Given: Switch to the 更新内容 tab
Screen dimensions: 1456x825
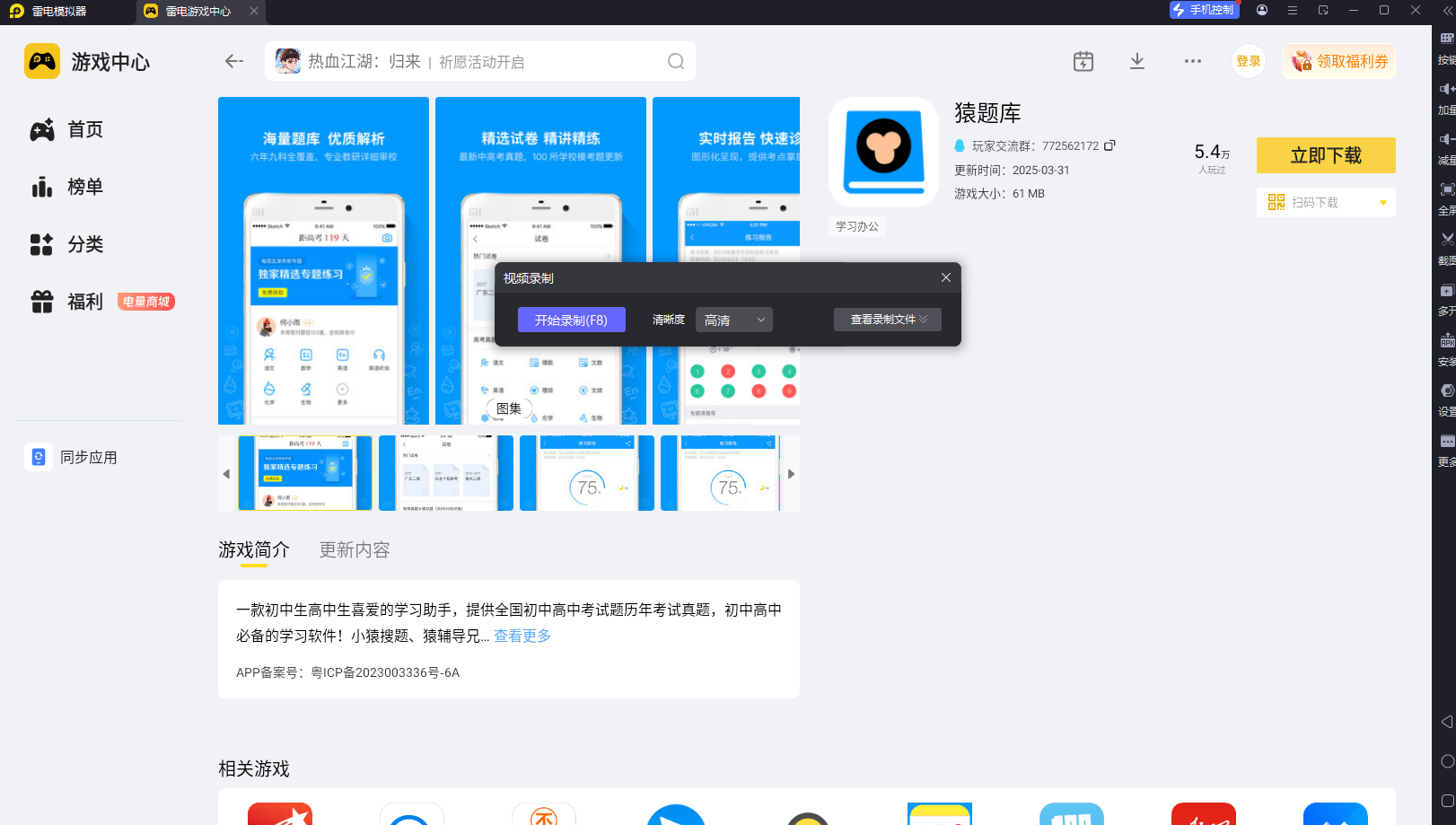Looking at the screenshot, I should coord(355,549).
